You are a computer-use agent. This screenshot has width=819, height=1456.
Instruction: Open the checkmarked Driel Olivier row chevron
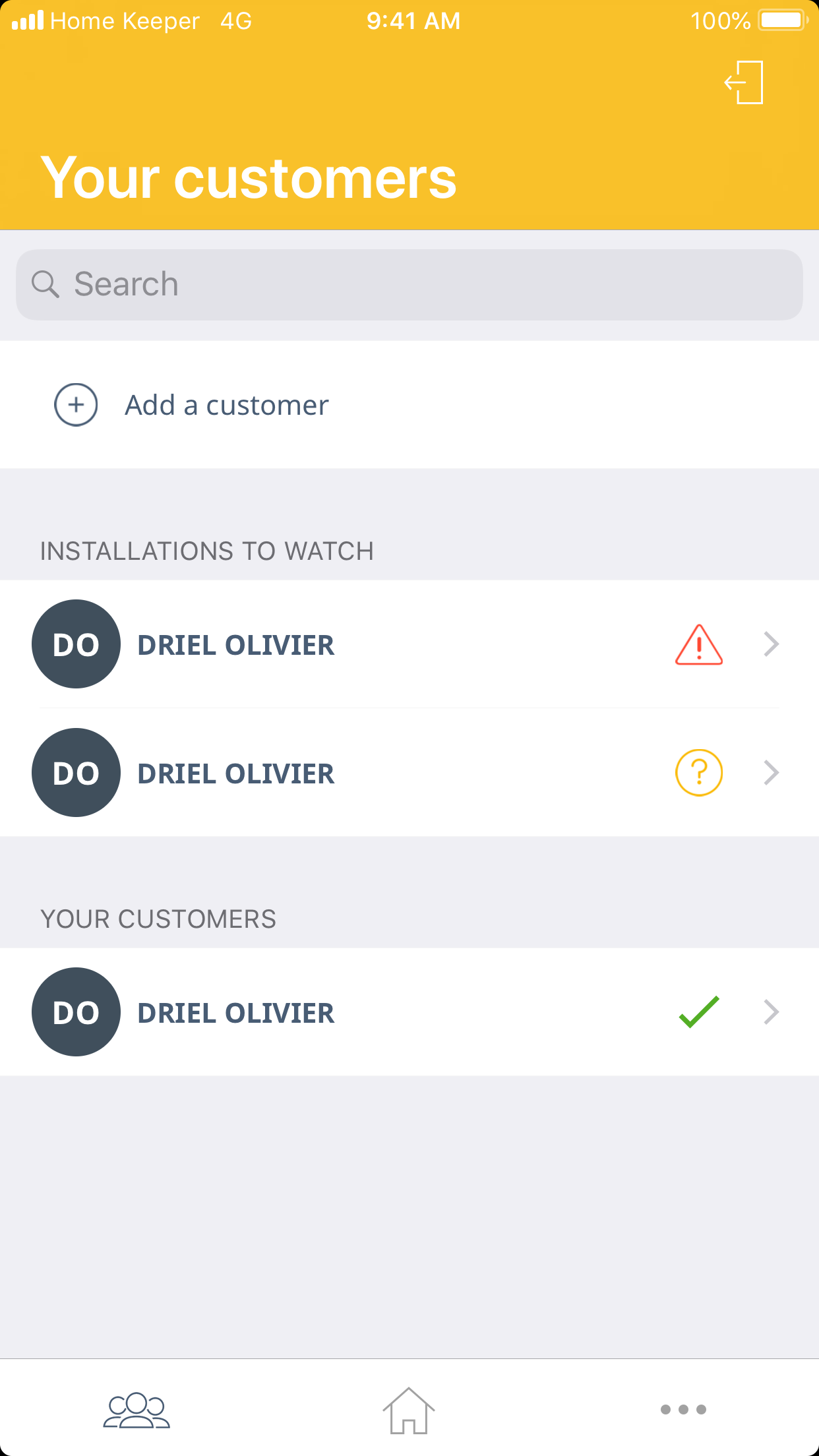point(772,1012)
